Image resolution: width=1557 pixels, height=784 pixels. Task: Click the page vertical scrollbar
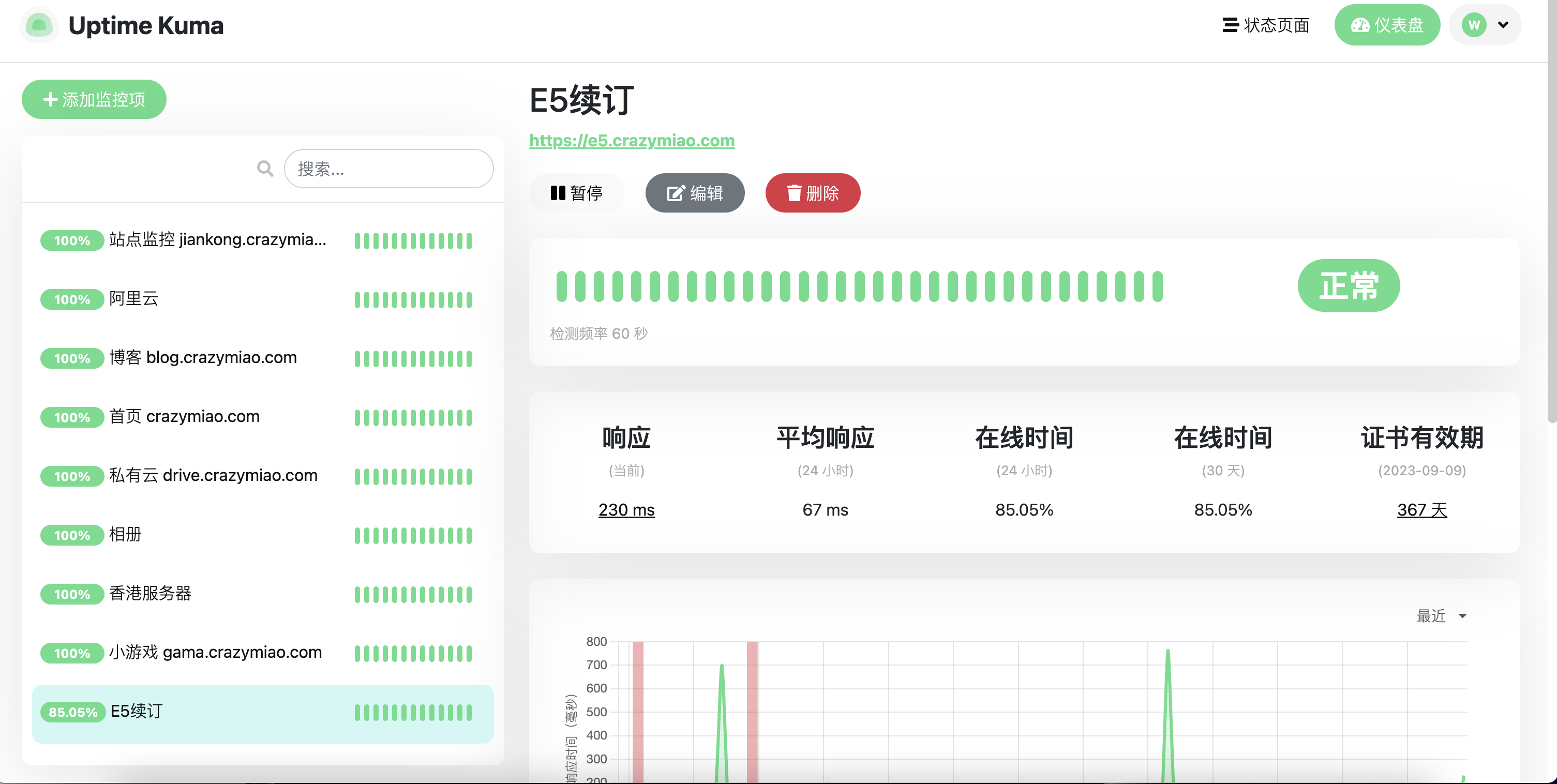[1551, 212]
